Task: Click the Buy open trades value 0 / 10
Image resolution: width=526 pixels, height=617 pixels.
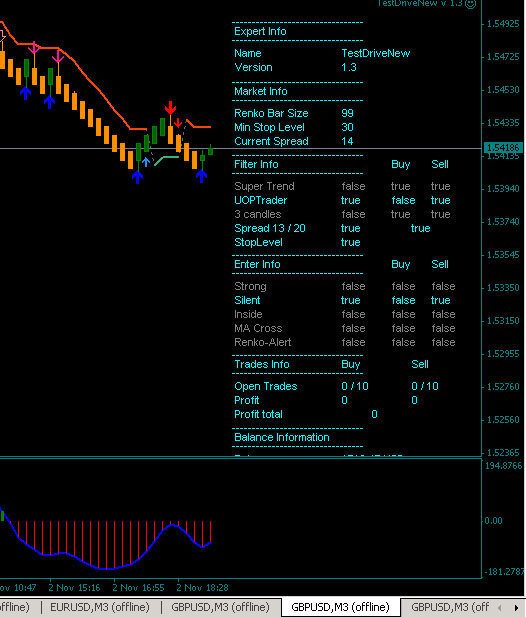Action: (x=355, y=386)
